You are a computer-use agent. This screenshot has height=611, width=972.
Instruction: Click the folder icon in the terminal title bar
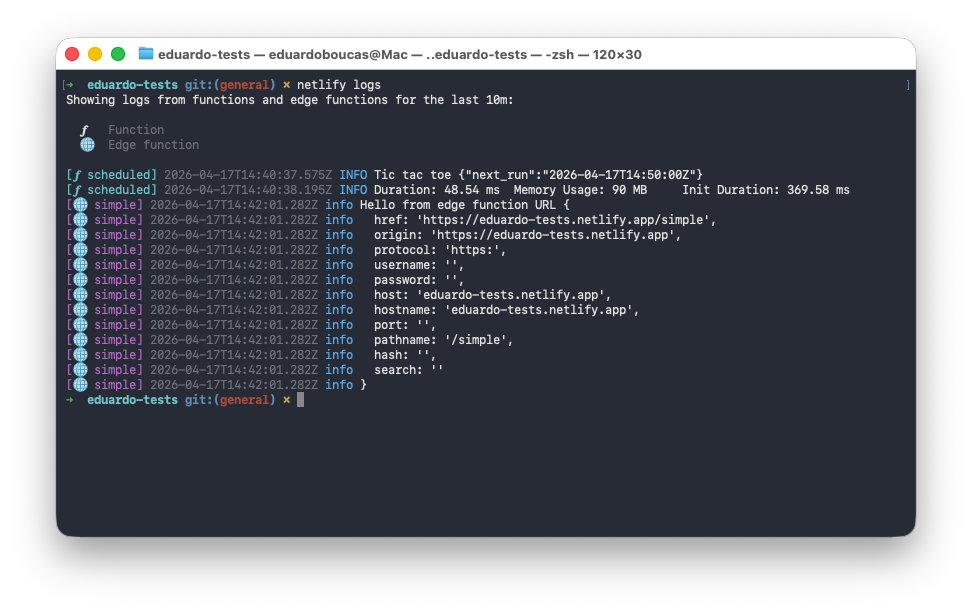click(x=146, y=54)
